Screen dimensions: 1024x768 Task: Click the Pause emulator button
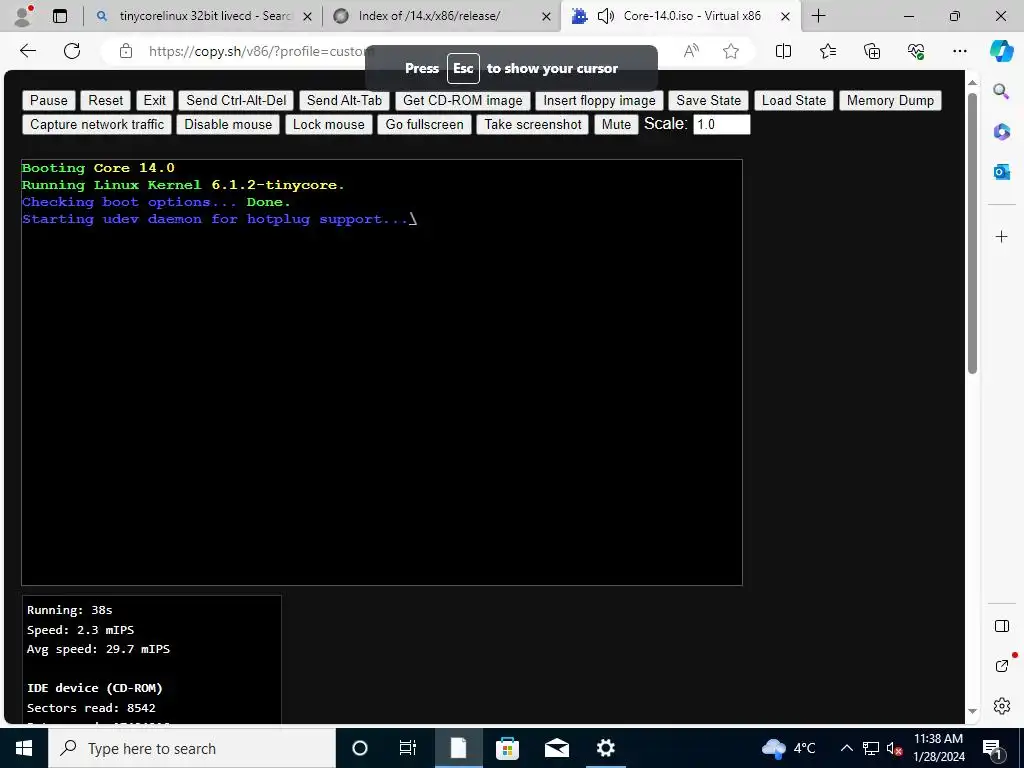[49, 101]
